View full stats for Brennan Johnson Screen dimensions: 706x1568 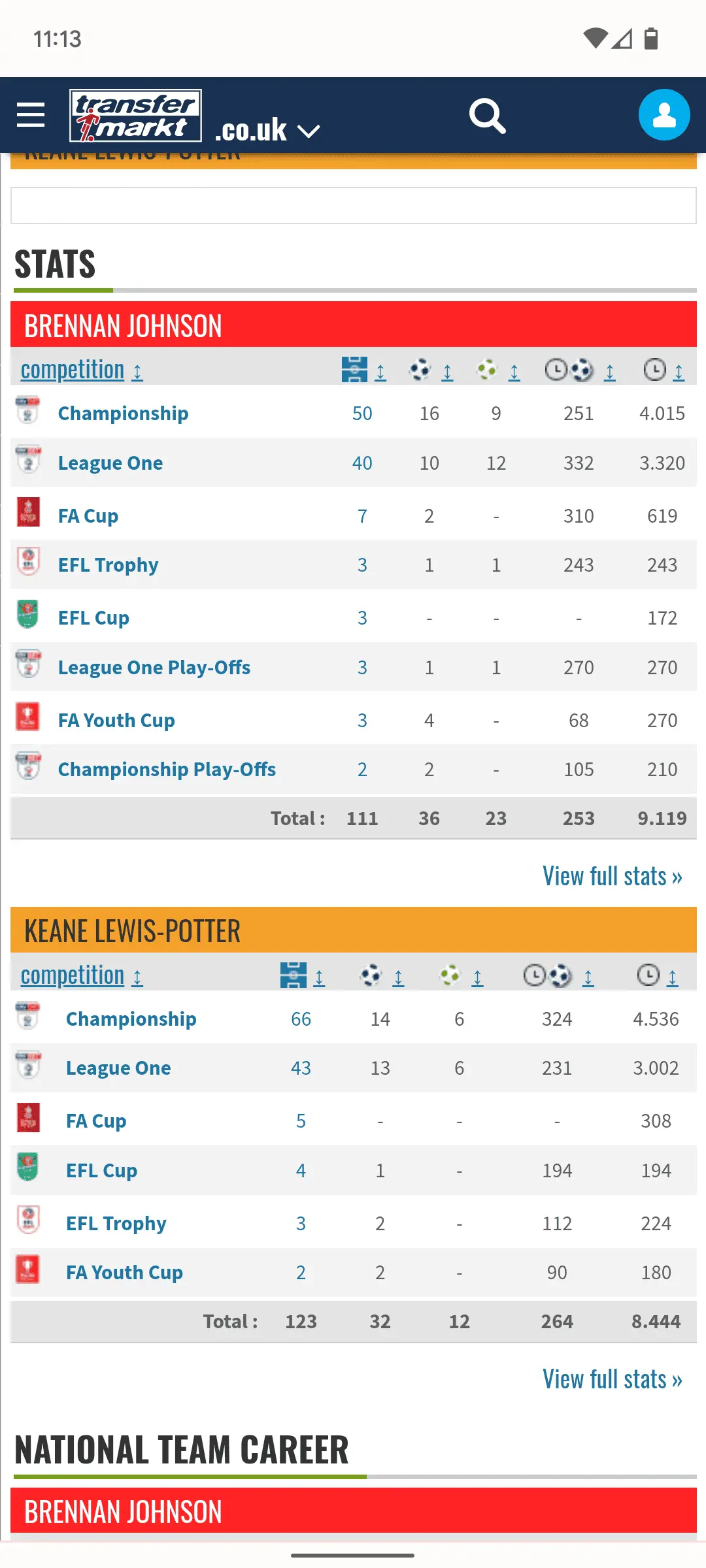coord(612,876)
